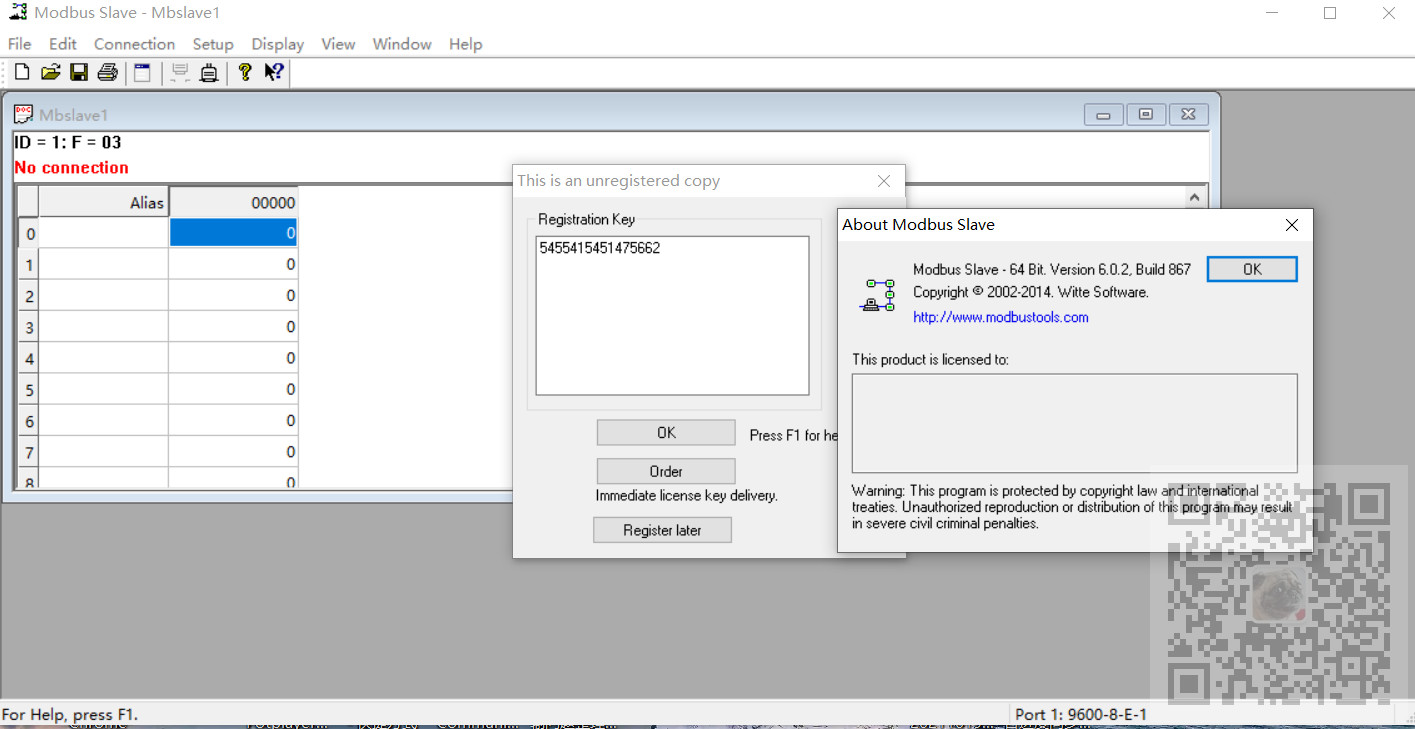Close the Mbslave1 child window
Screen dimensions: 1415x729
1188,115
